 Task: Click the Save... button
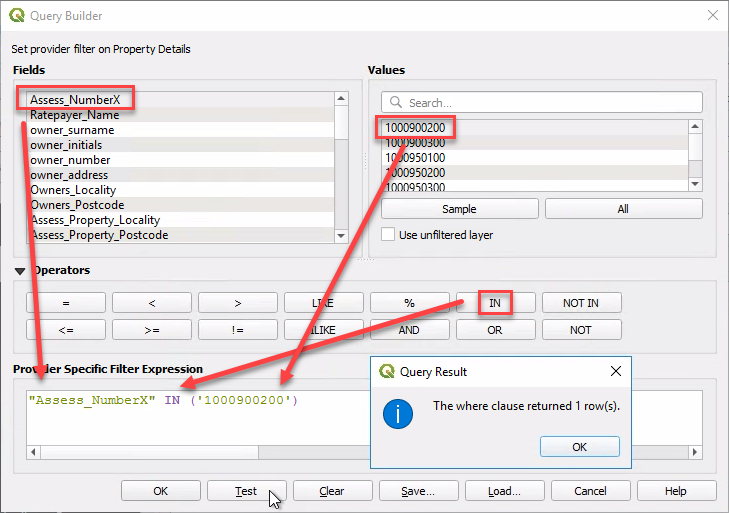coord(418,491)
